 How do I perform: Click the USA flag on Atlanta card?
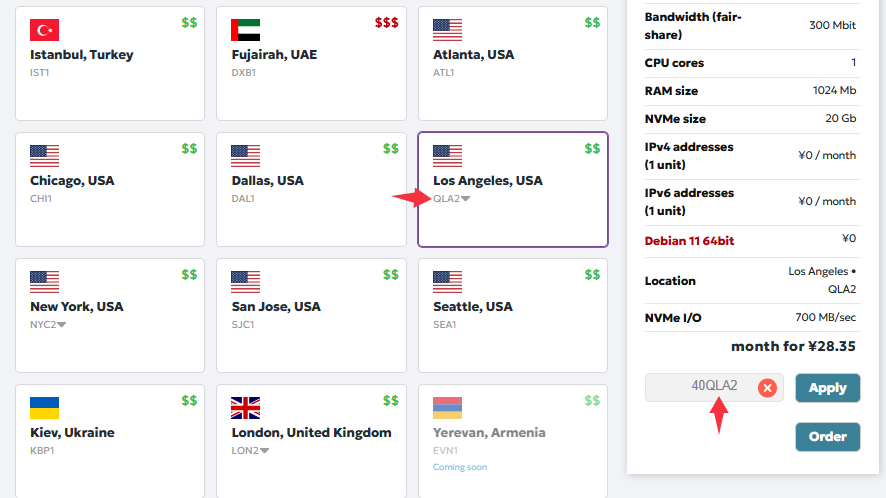(x=447, y=30)
